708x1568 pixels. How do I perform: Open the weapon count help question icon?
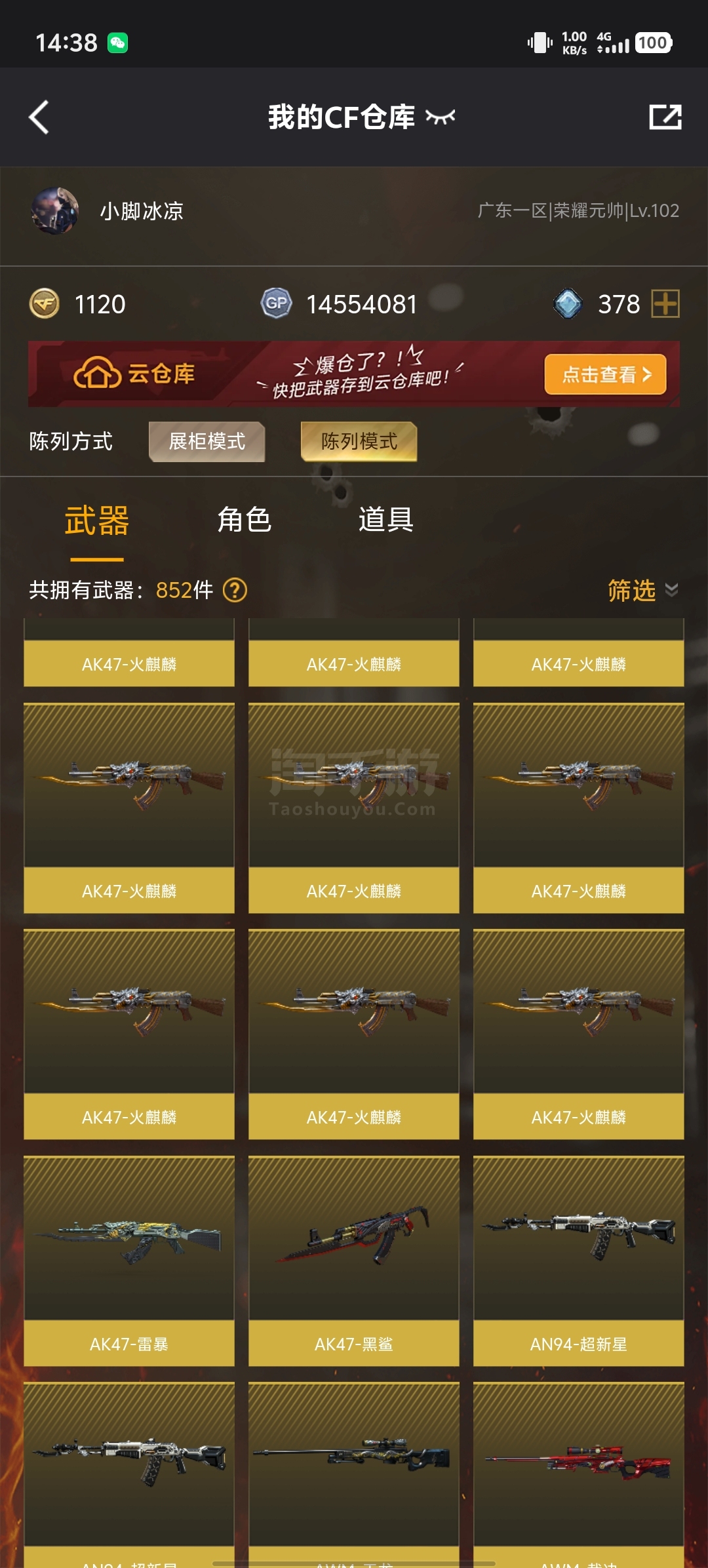click(235, 590)
